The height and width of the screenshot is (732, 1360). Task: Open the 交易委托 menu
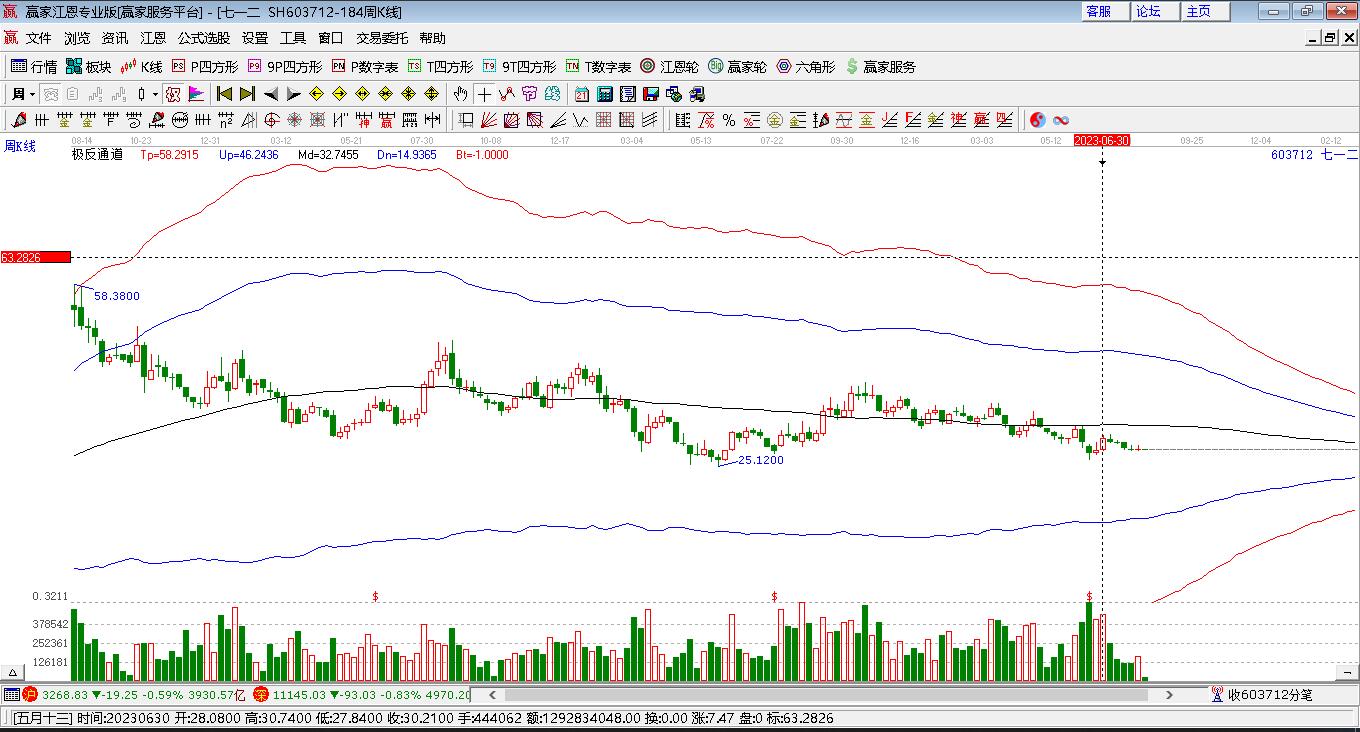tap(382, 38)
